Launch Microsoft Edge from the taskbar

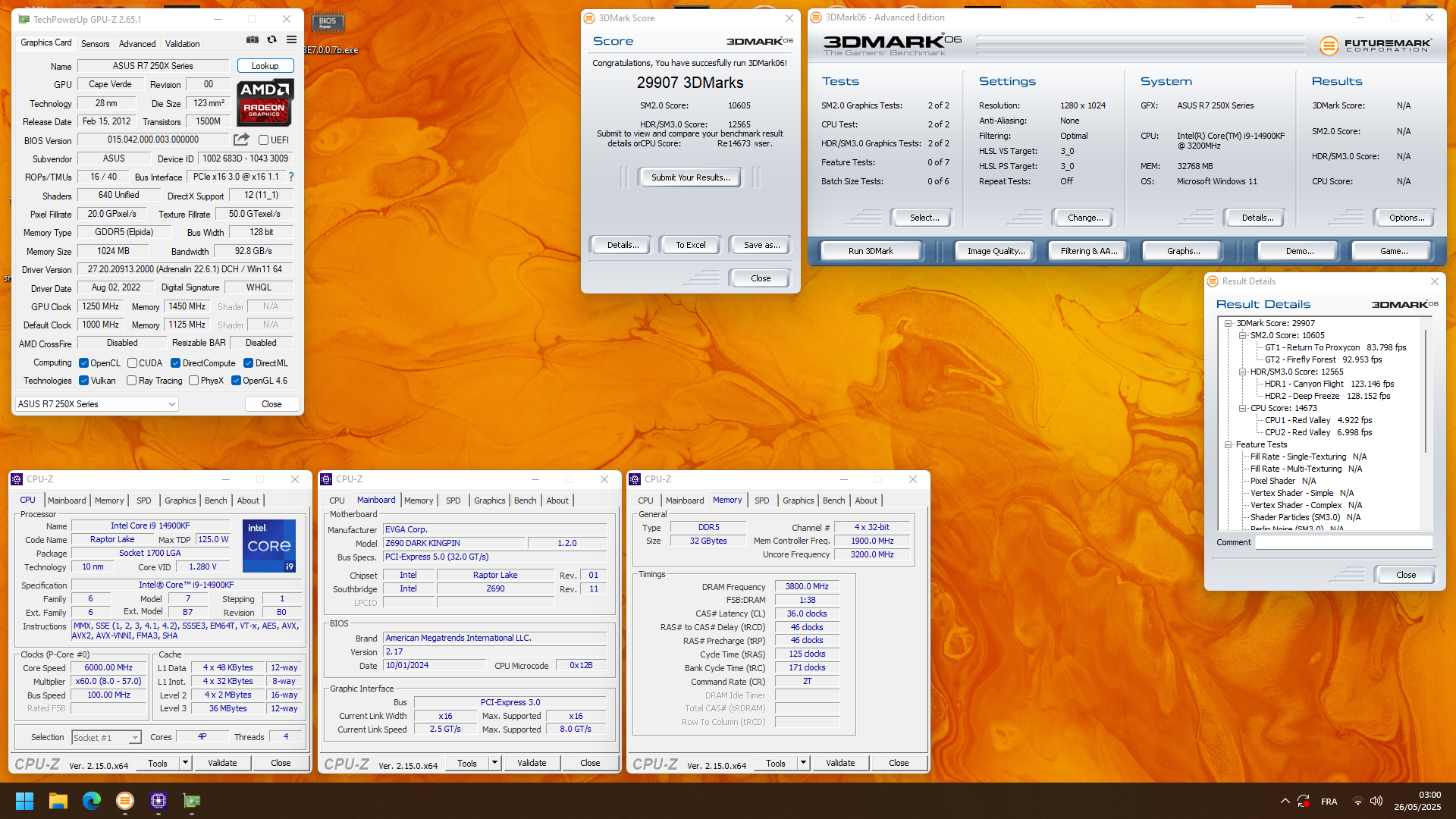coord(92,801)
